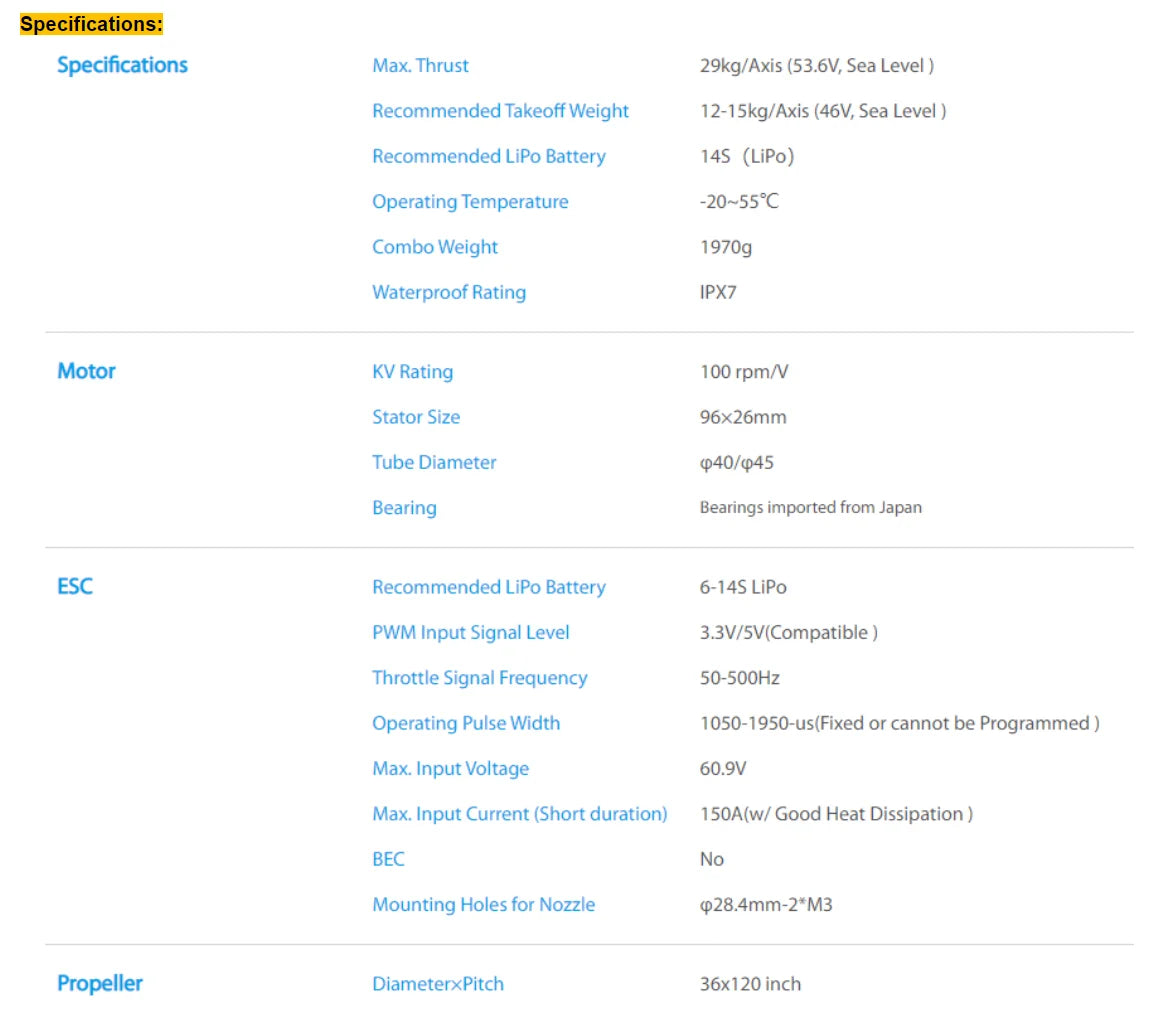Click the highlighted Specifications: heading
The height and width of the screenshot is (1017, 1160).
tap(91, 24)
